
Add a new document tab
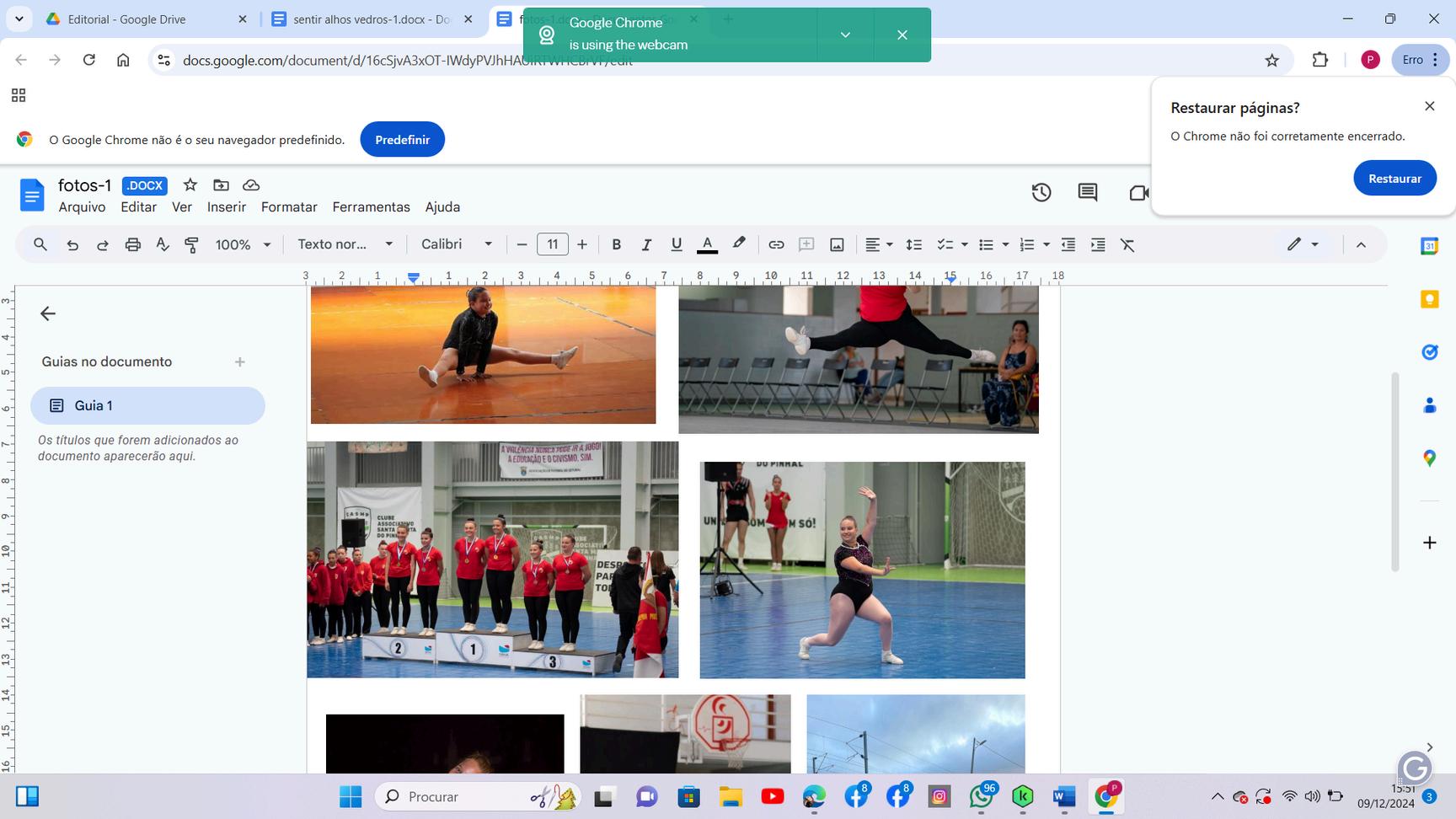click(x=240, y=362)
